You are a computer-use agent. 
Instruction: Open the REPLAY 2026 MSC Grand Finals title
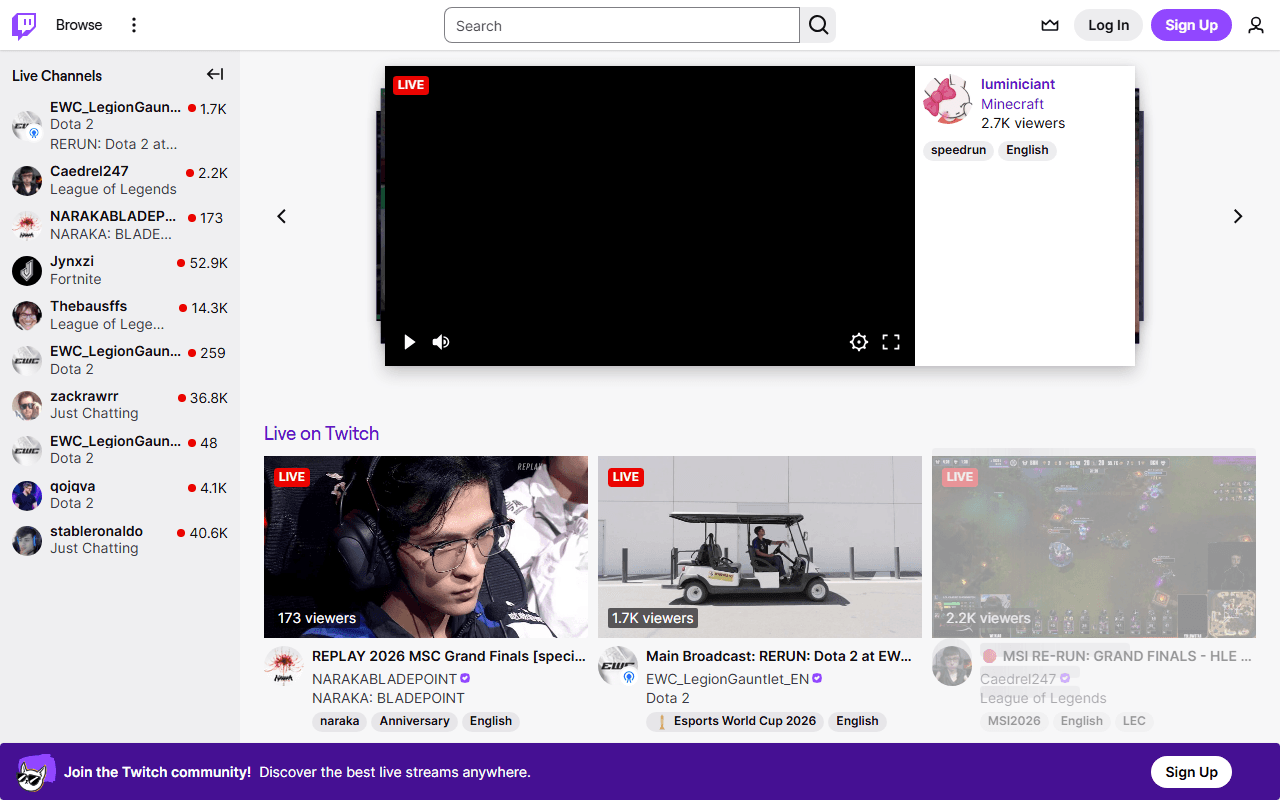(x=449, y=656)
